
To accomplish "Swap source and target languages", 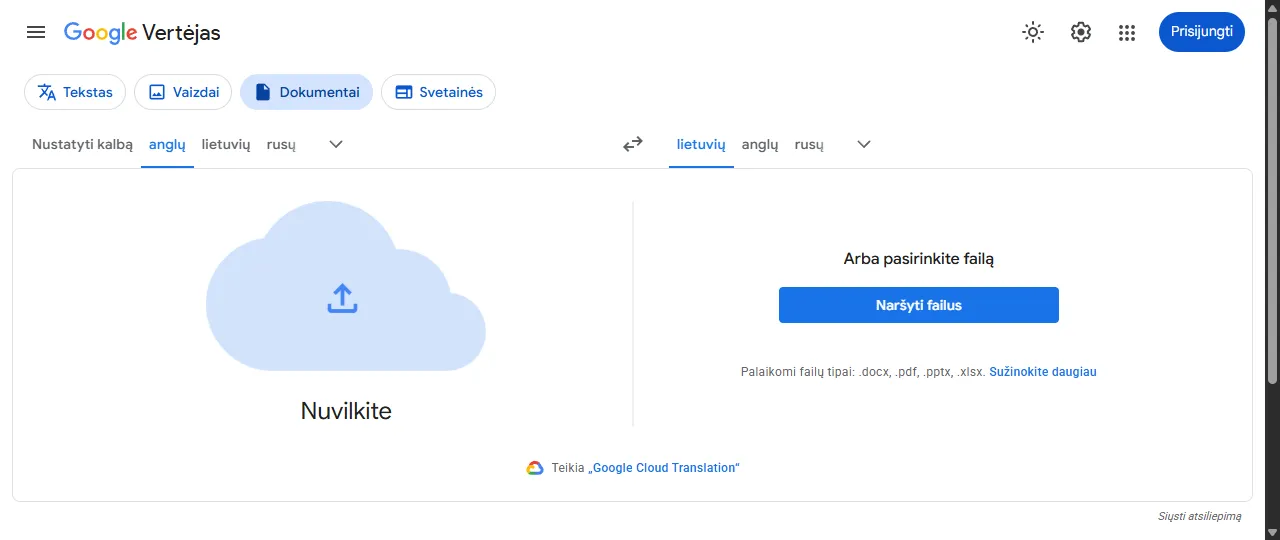I will tap(633, 144).
